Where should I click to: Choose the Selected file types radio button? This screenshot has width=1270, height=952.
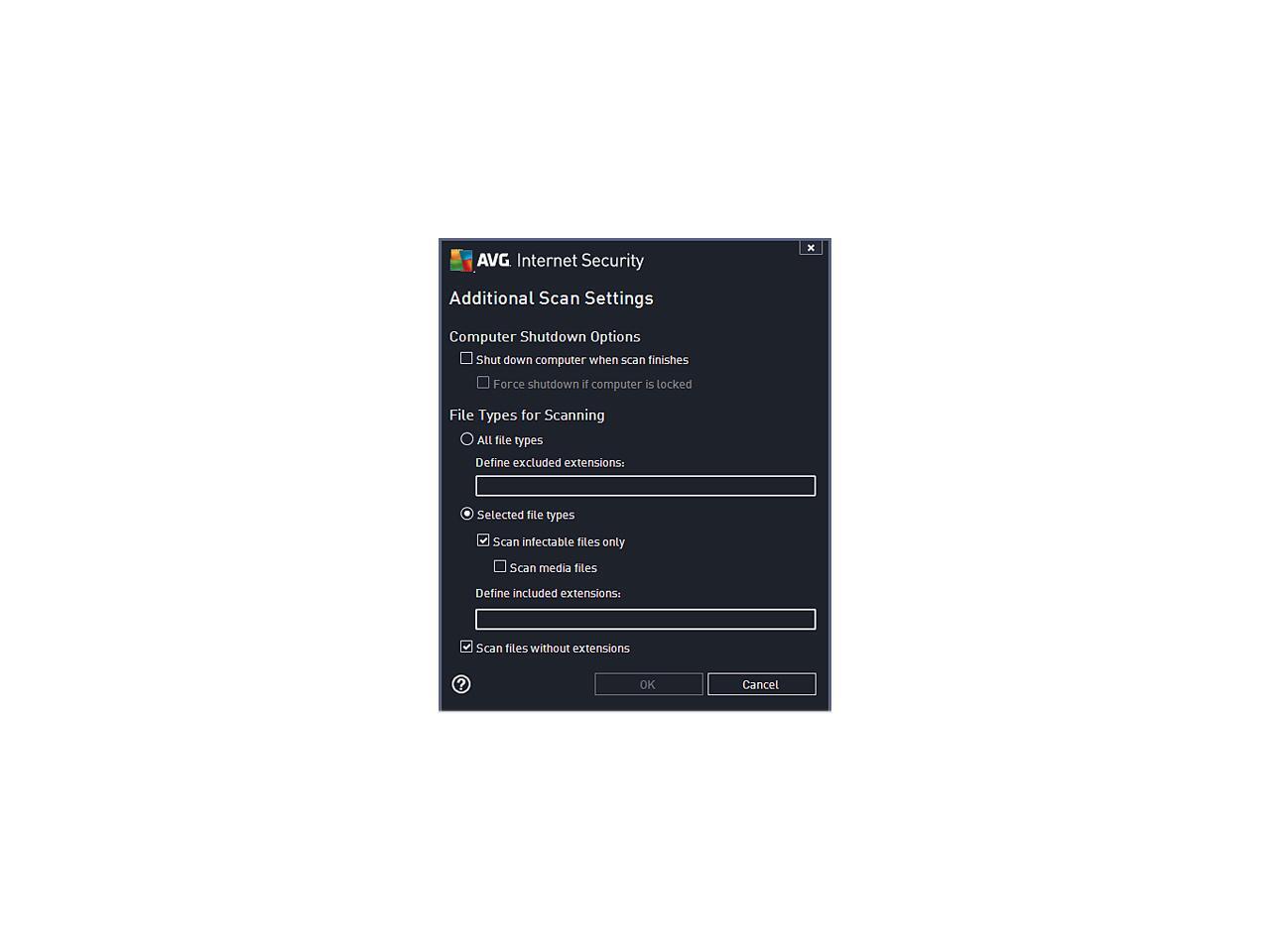click(466, 514)
